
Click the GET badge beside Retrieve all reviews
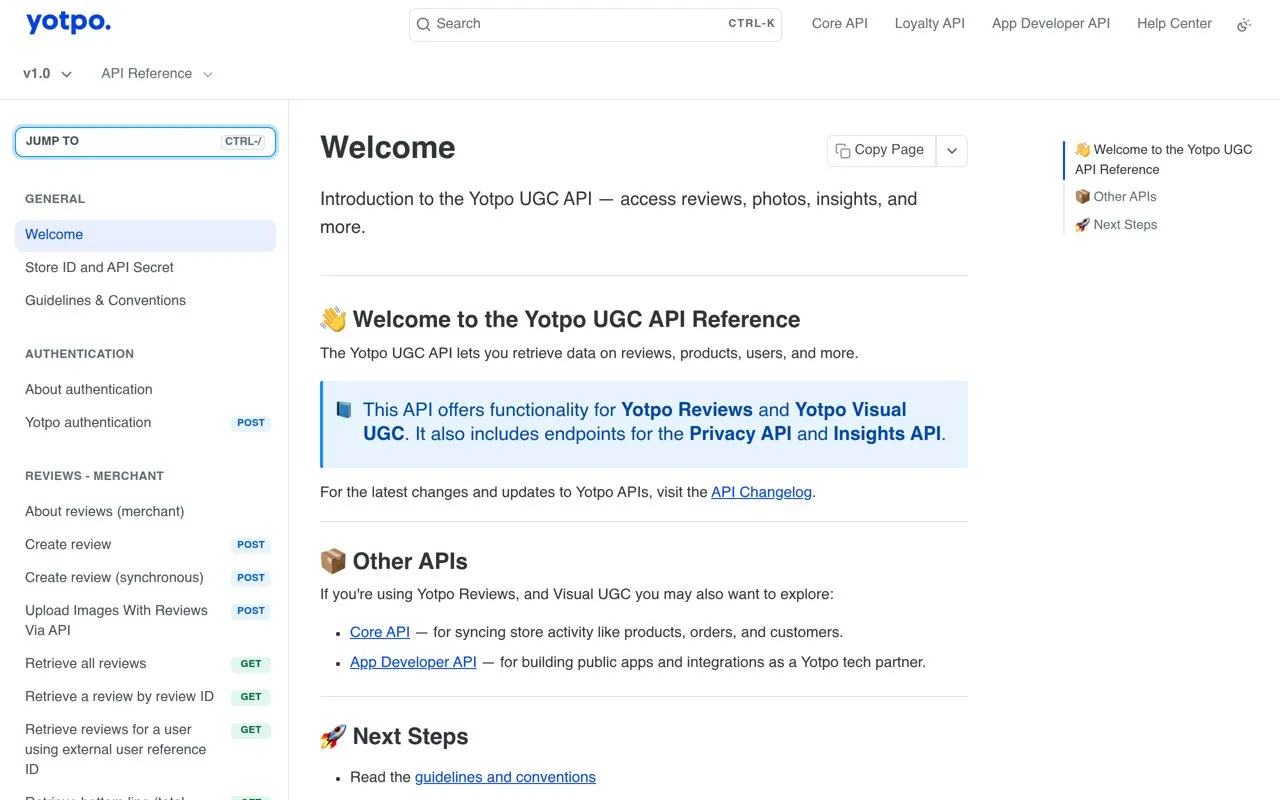251,664
